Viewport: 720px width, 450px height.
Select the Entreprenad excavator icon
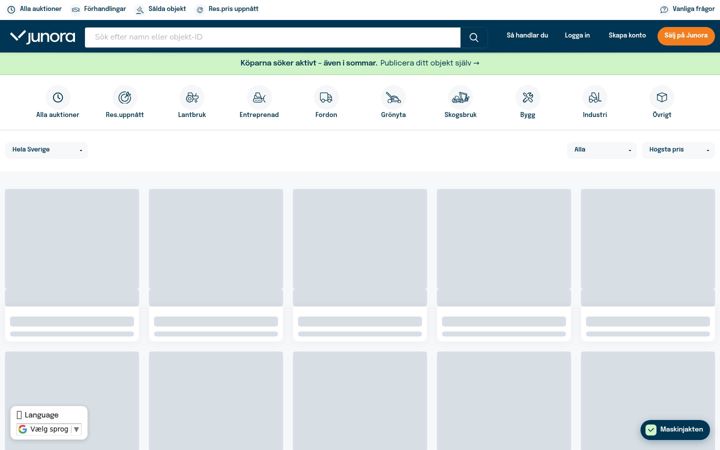pos(259,97)
